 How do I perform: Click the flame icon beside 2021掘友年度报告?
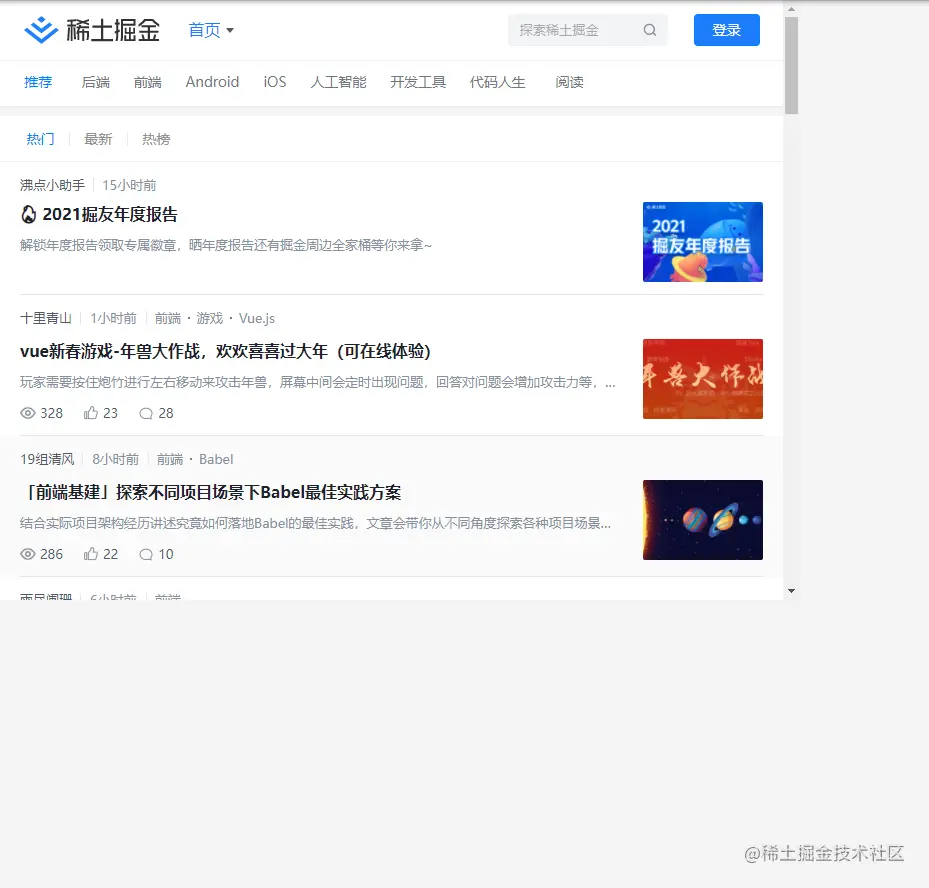[28, 214]
